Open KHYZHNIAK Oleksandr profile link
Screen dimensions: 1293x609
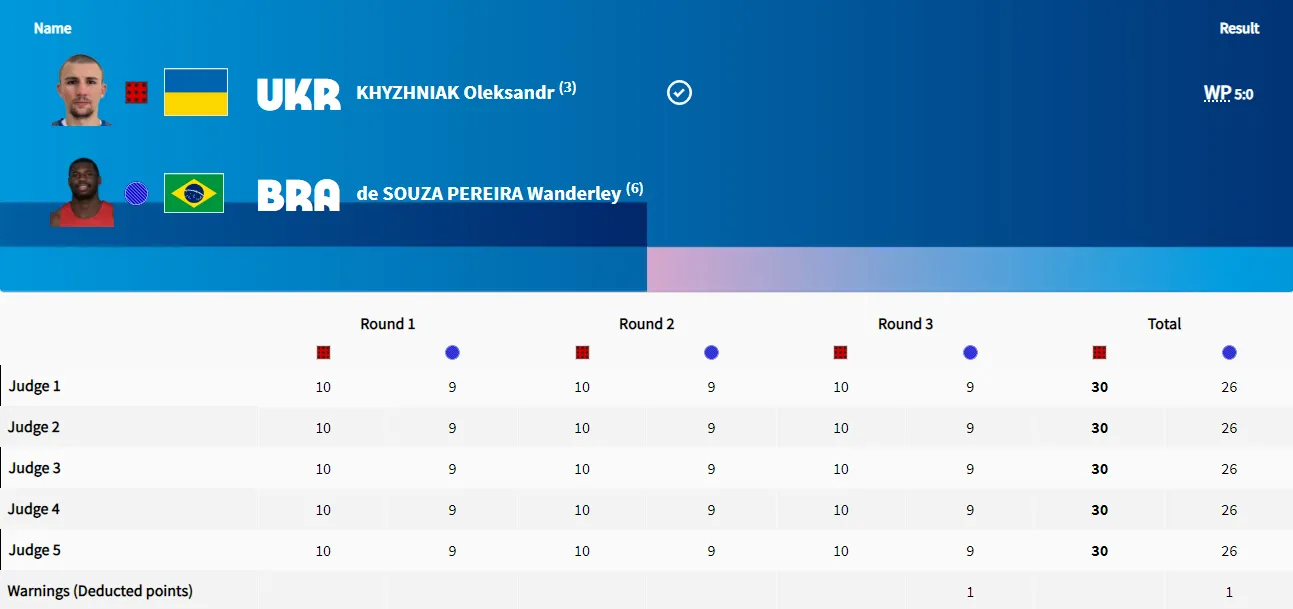[x=455, y=93]
